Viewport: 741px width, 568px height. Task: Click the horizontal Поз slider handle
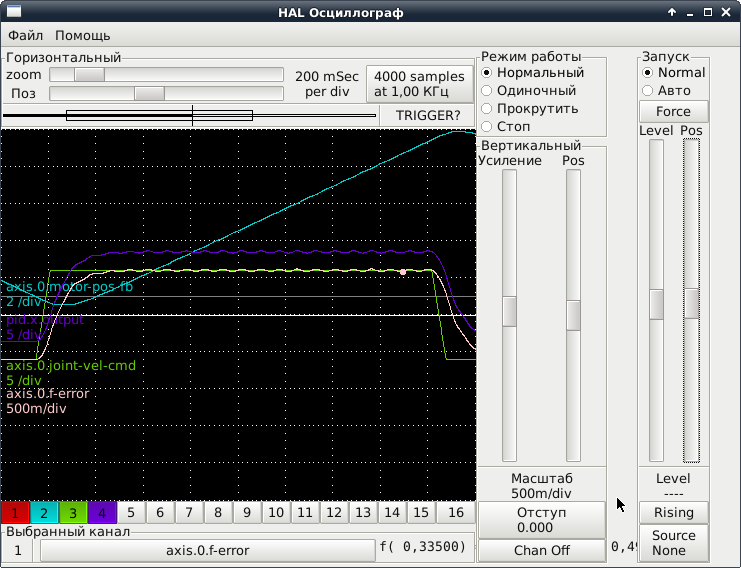(x=149, y=94)
